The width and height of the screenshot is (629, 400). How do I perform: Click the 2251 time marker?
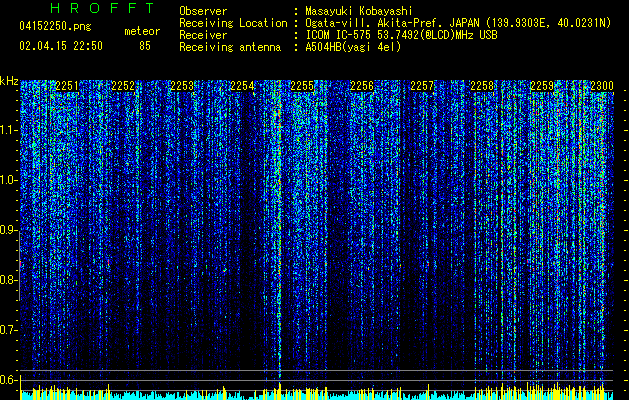pos(67,86)
